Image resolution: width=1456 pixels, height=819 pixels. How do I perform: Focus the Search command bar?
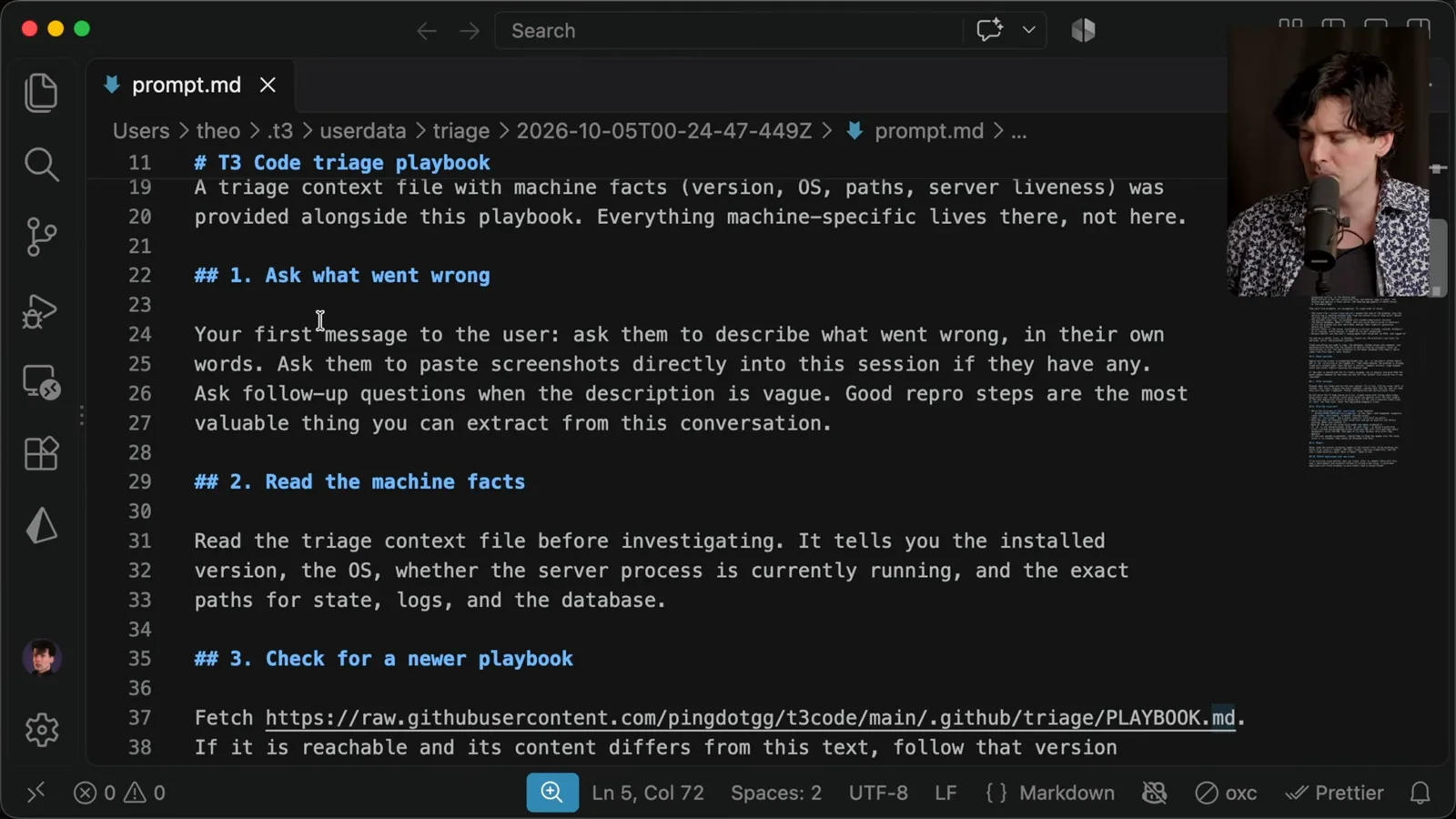click(x=728, y=30)
